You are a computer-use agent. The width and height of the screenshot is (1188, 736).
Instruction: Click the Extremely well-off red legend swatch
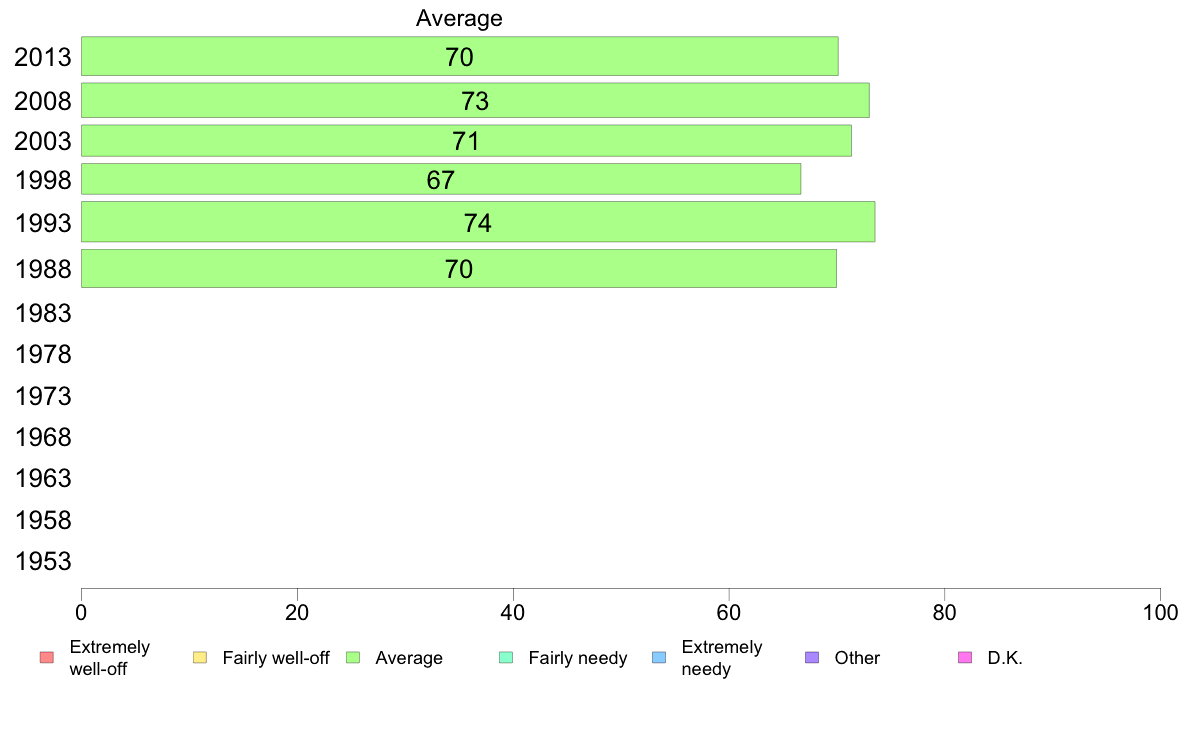[x=46, y=658]
